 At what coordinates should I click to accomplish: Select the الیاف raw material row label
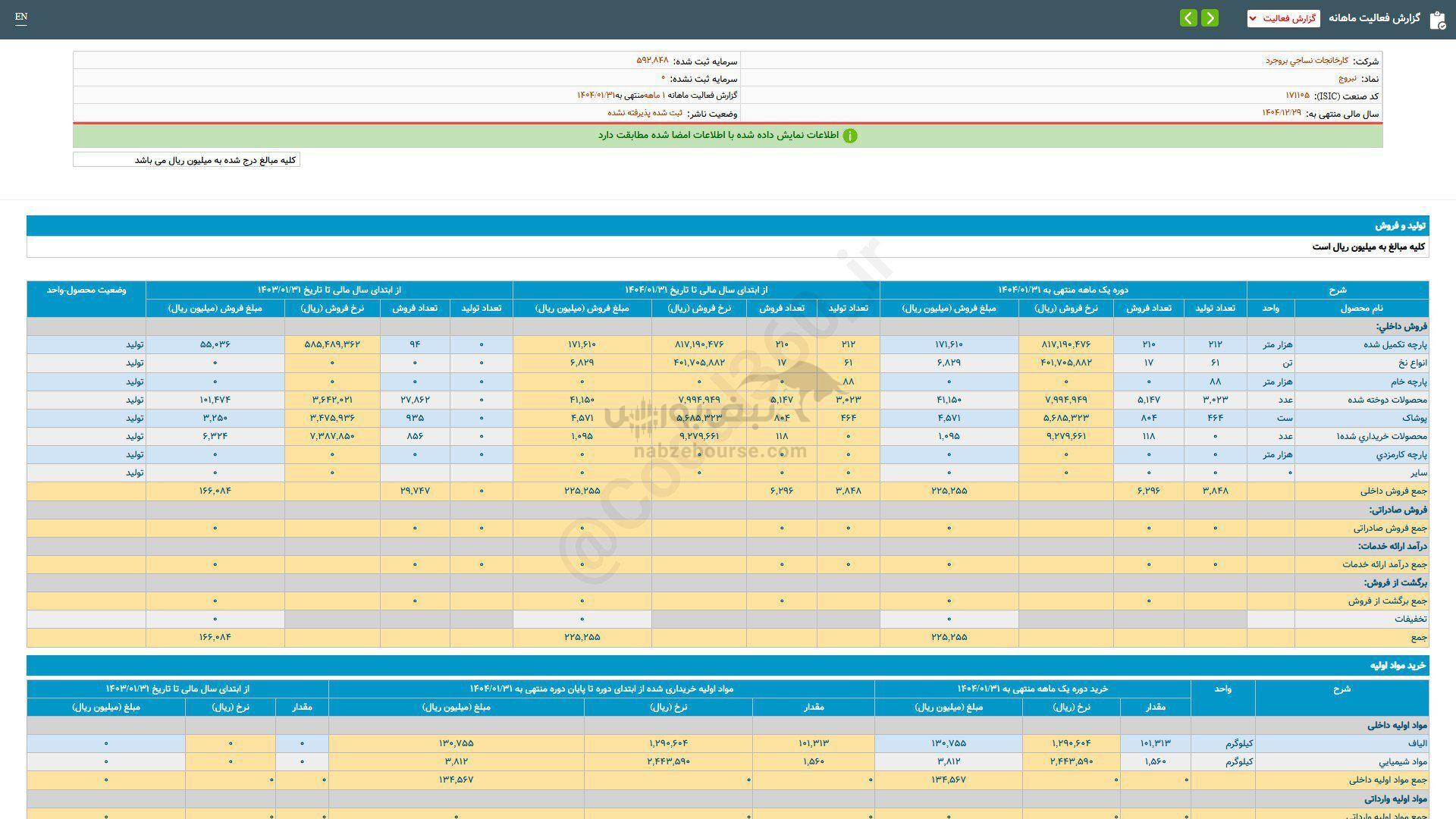pos(1417,744)
